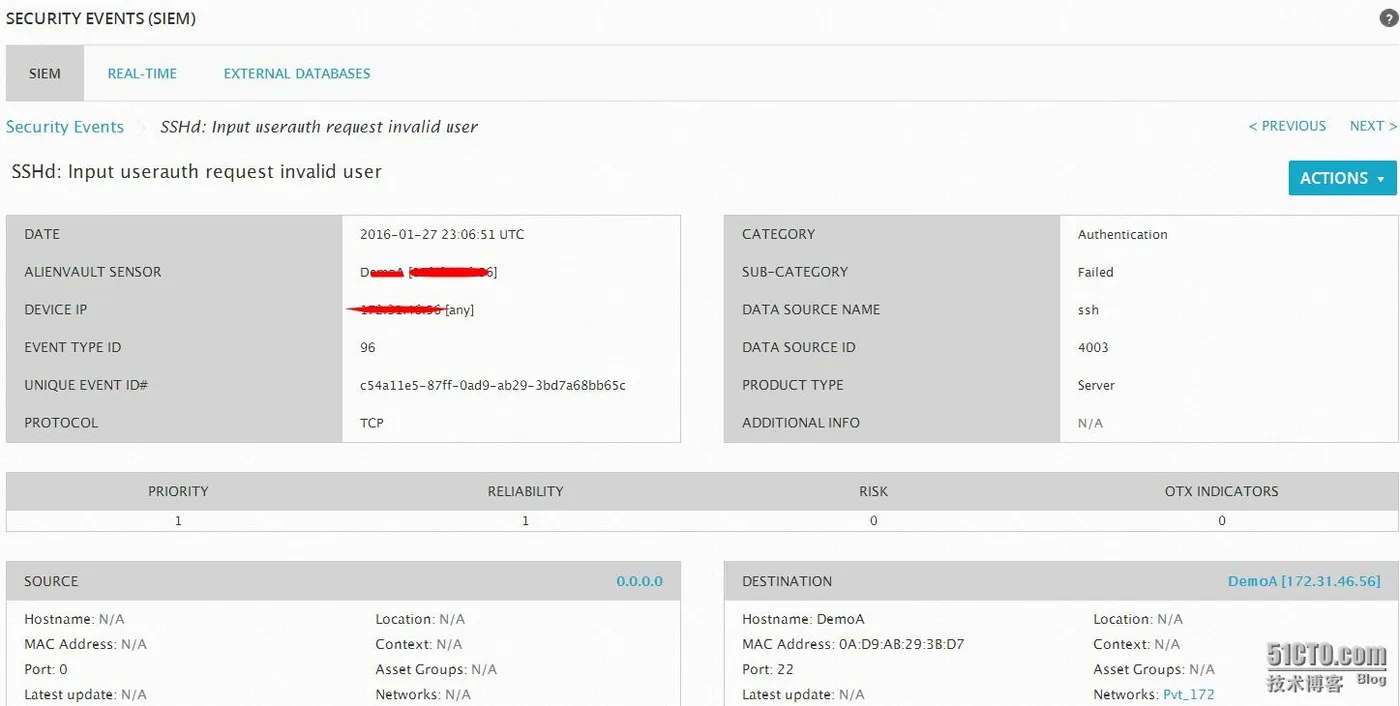Select unique event ID c54a11e5-87ff-0ad9-ab29-3bd7a68bb65c
Screen dimensions: 1400x706
tap(493, 385)
